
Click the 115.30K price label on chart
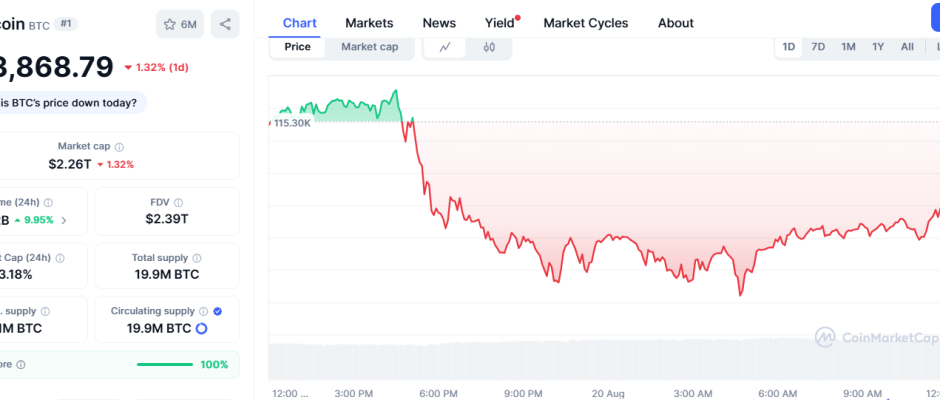click(x=293, y=123)
